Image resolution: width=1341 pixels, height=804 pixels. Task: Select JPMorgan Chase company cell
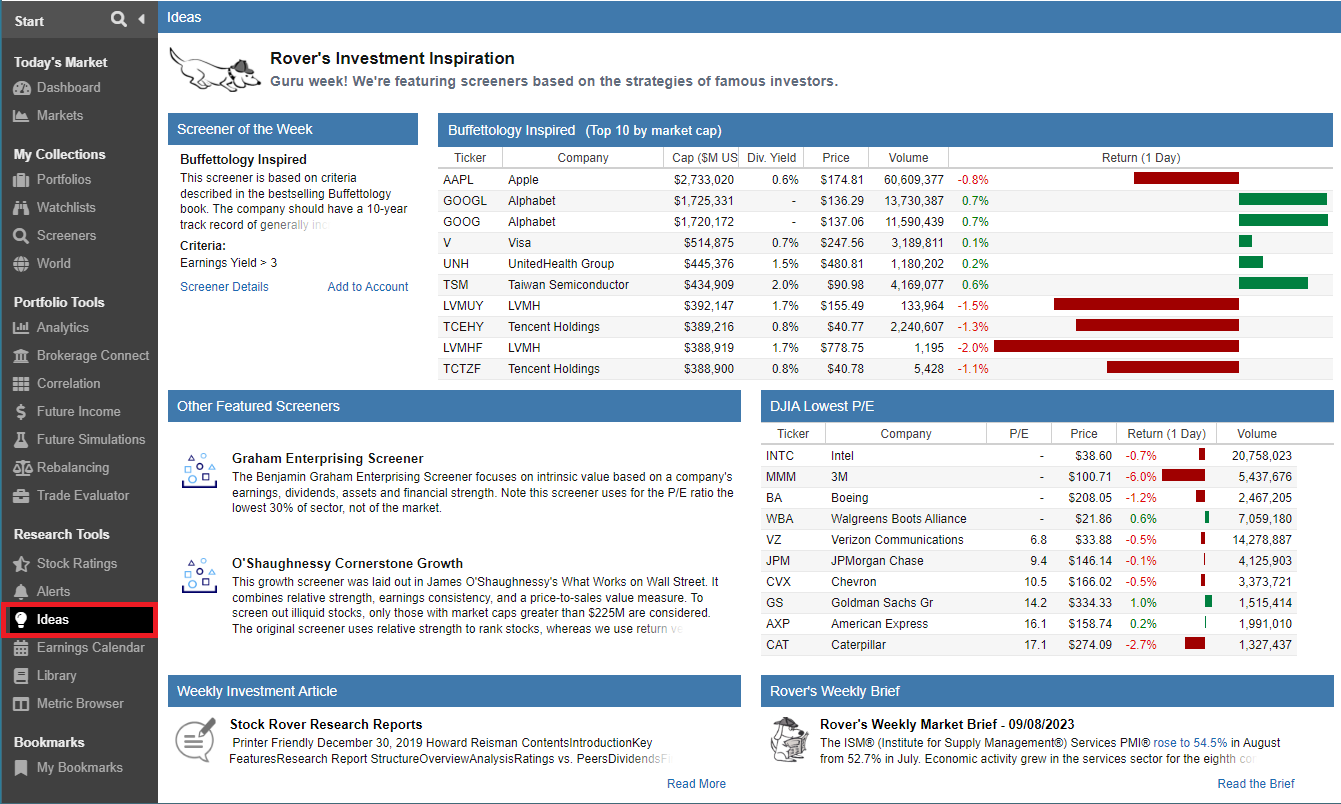pyautogui.click(x=905, y=561)
